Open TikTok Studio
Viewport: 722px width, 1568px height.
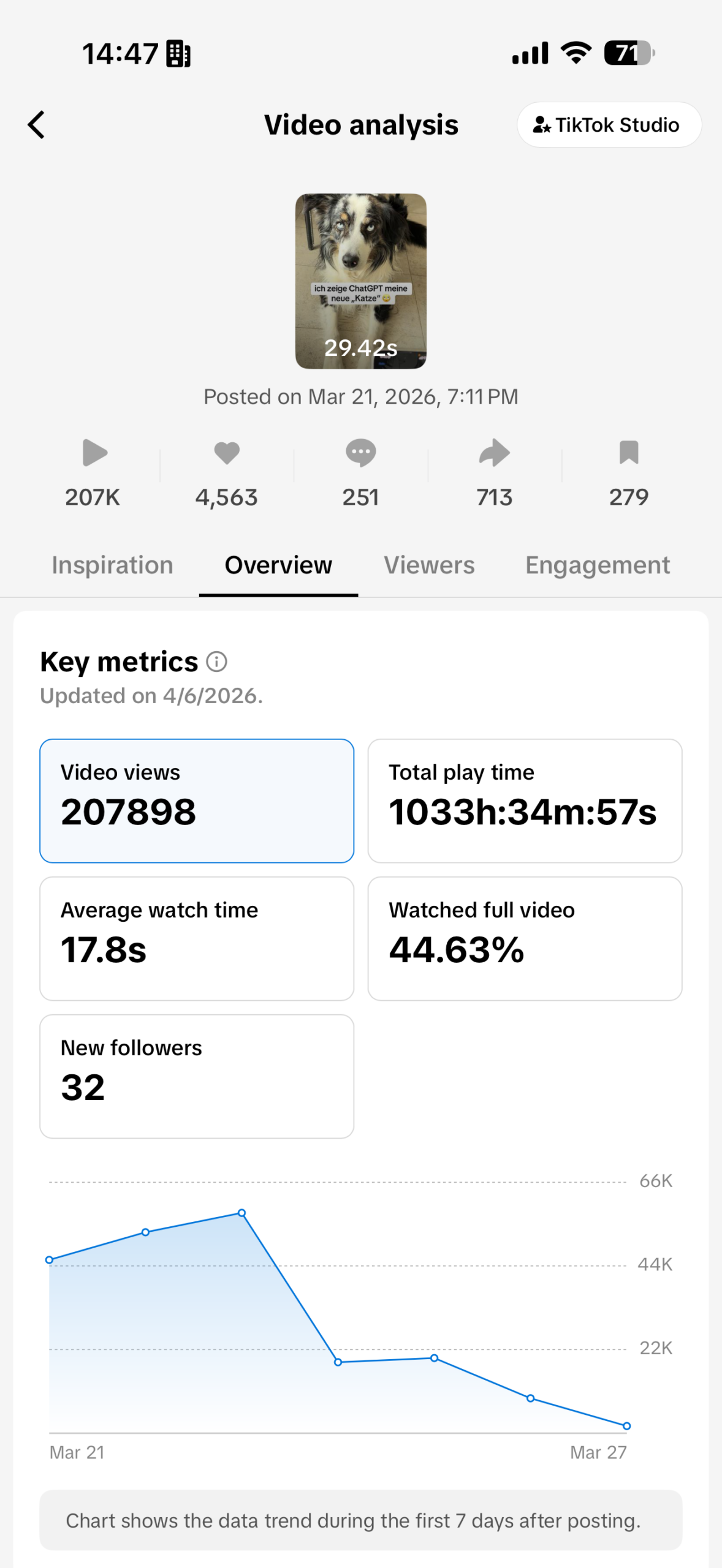pos(609,125)
